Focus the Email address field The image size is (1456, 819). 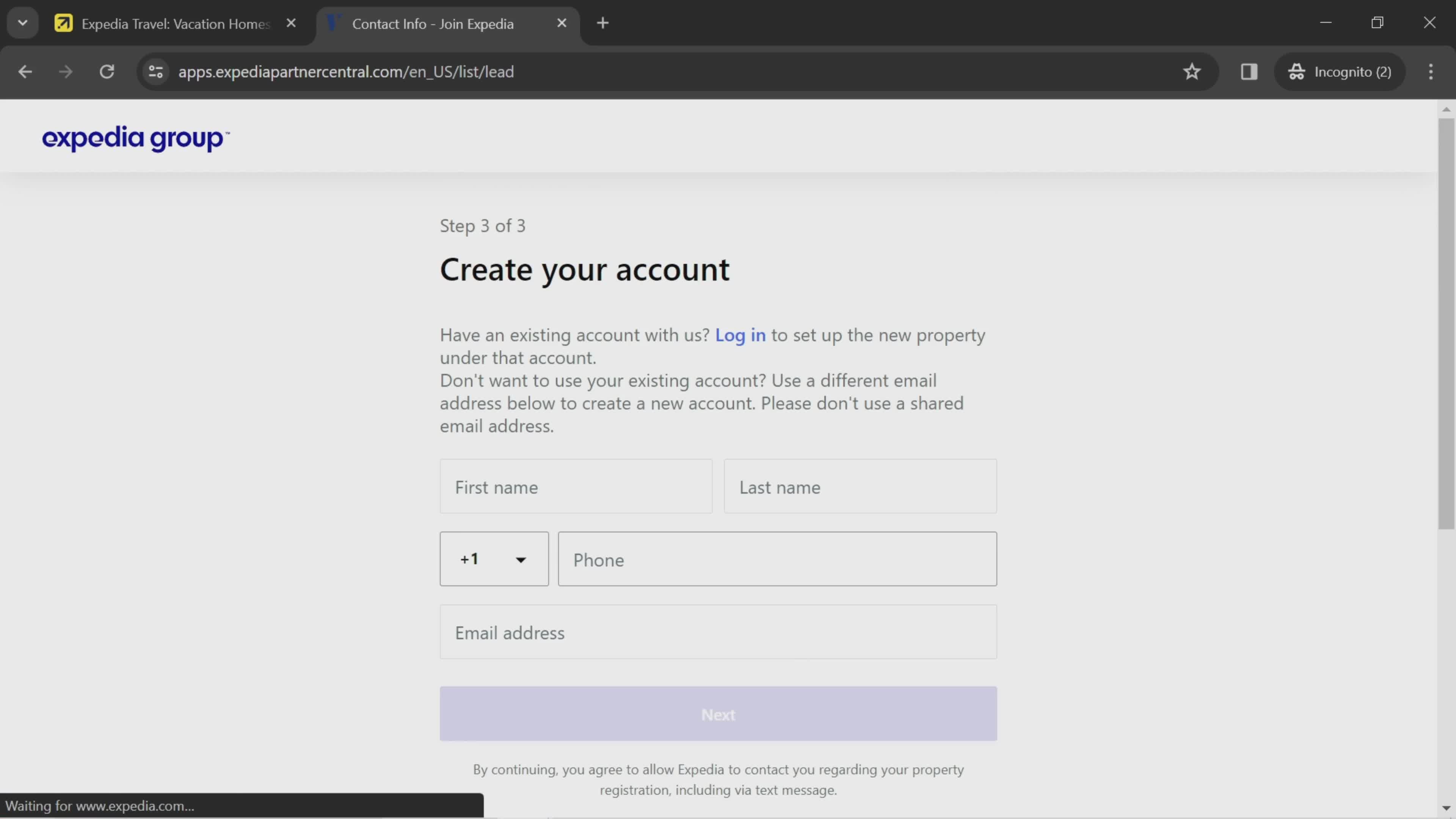(718, 632)
